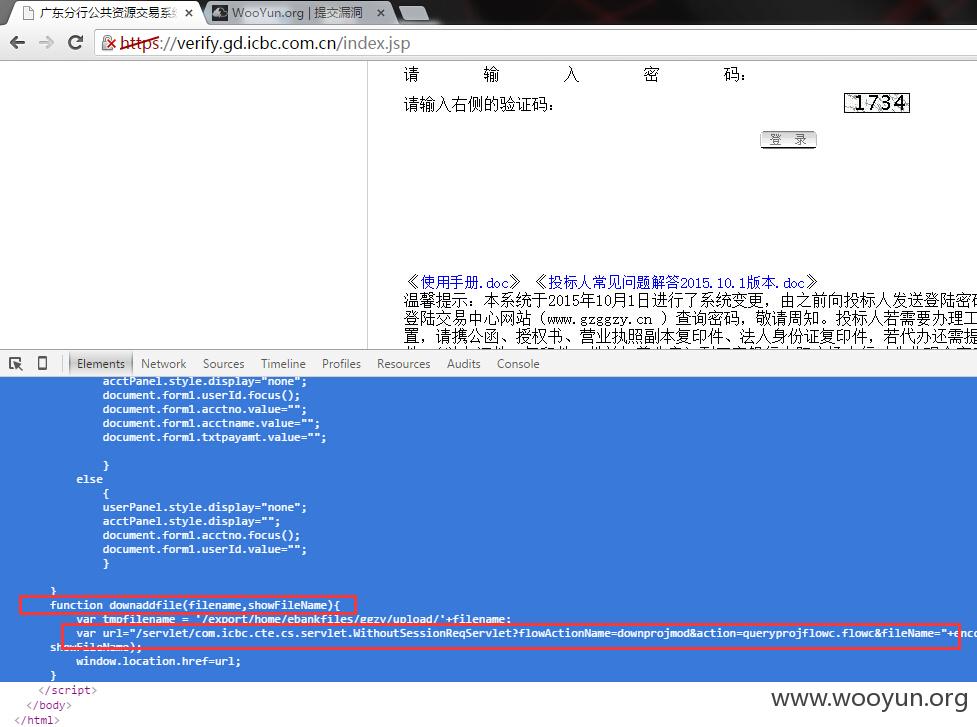977x727 pixels.
Task: Select the Resources DevTools tab
Action: pyautogui.click(x=403, y=363)
